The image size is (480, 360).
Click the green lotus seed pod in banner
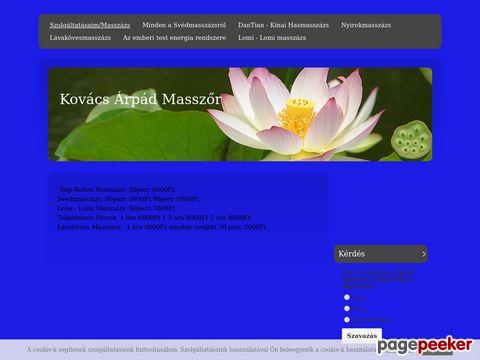pyautogui.click(x=412, y=141)
